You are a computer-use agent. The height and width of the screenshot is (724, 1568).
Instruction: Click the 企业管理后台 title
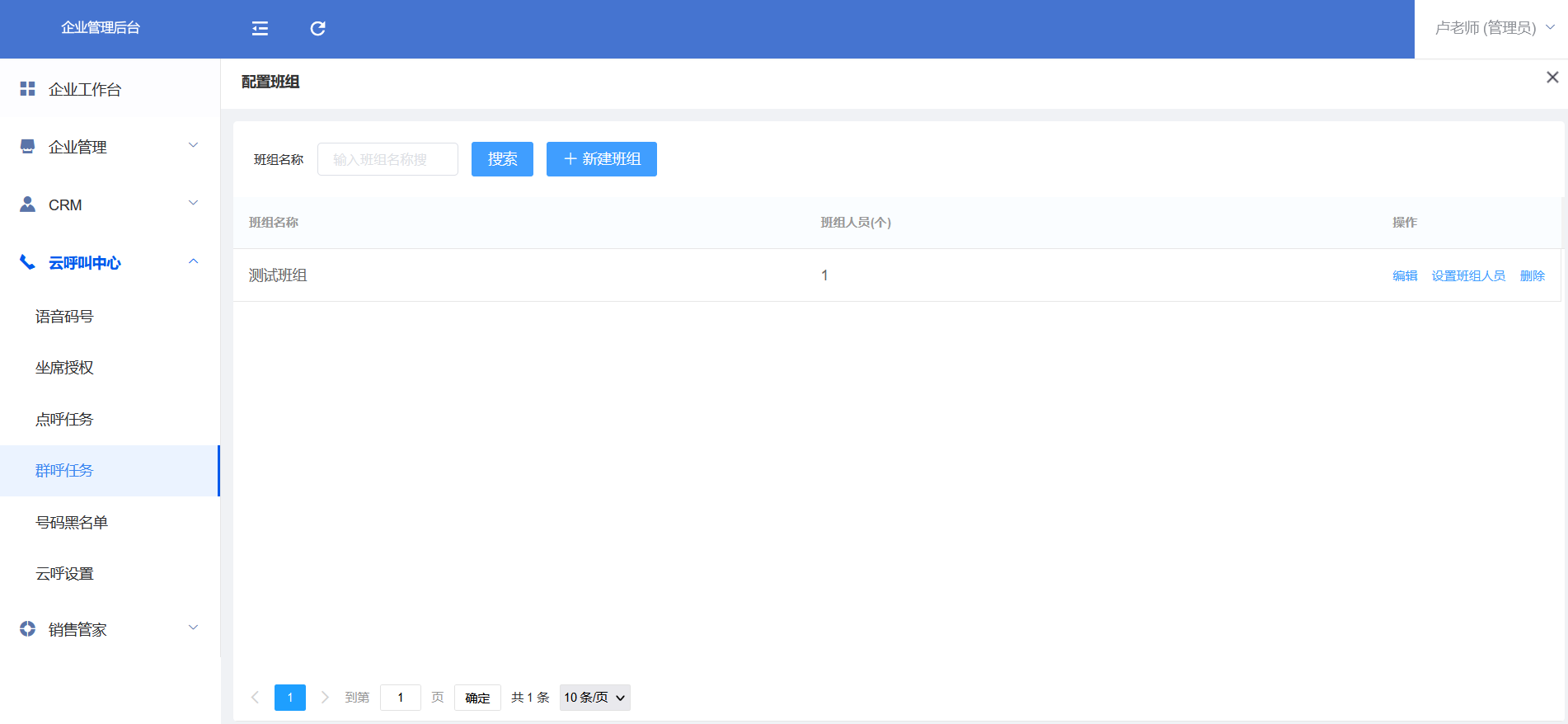tap(101, 28)
